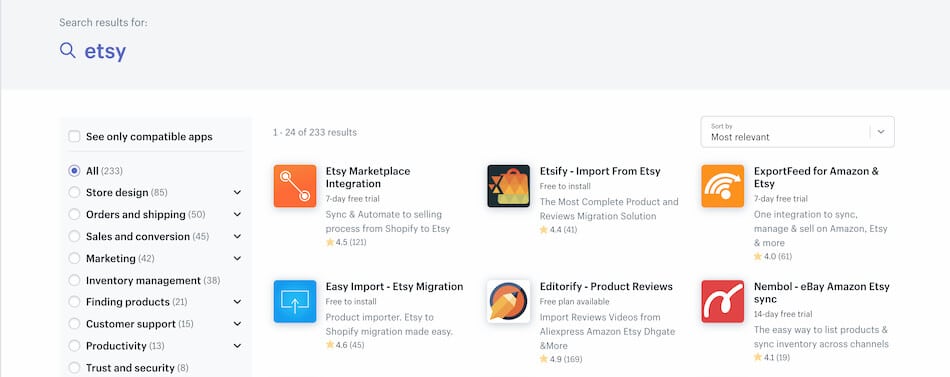The image size is (950, 377).
Task: Expand Store design category chevron
Action: coord(238,193)
